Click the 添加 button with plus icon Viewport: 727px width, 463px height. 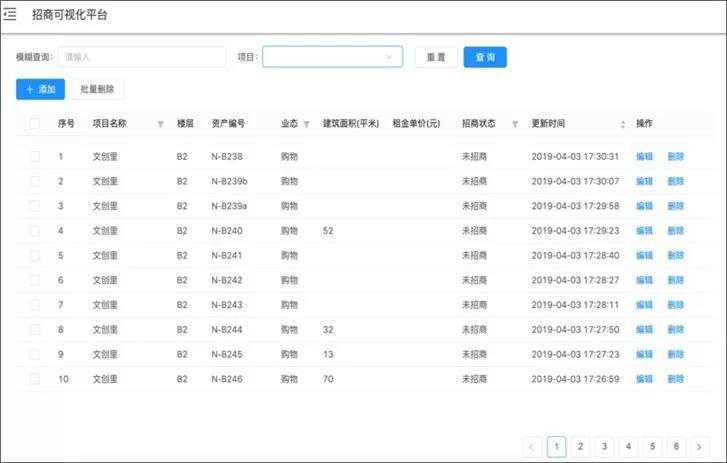40,90
